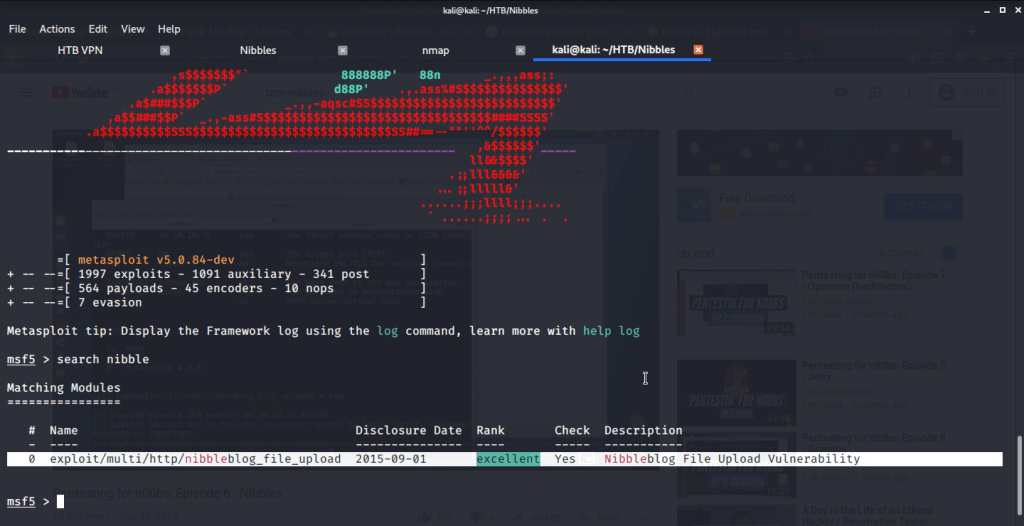Close the nmap tab
1024x526 pixels.
[520, 50]
